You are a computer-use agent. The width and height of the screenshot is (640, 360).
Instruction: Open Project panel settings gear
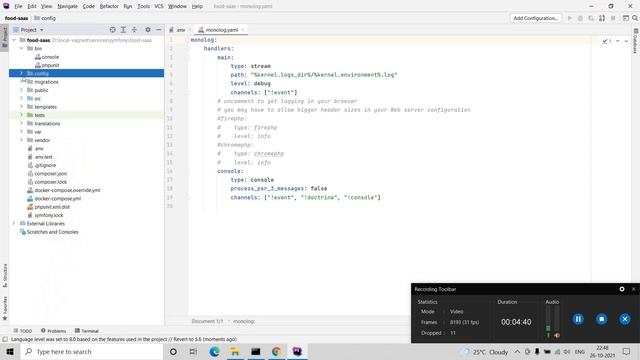point(148,30)
